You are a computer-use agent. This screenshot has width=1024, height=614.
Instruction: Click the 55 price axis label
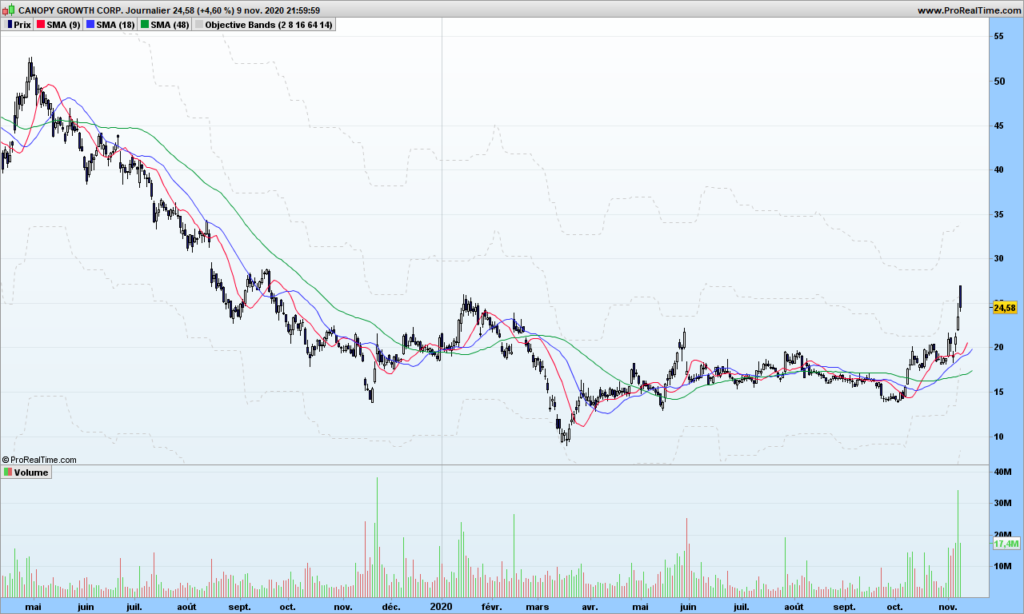pos(999,37)
